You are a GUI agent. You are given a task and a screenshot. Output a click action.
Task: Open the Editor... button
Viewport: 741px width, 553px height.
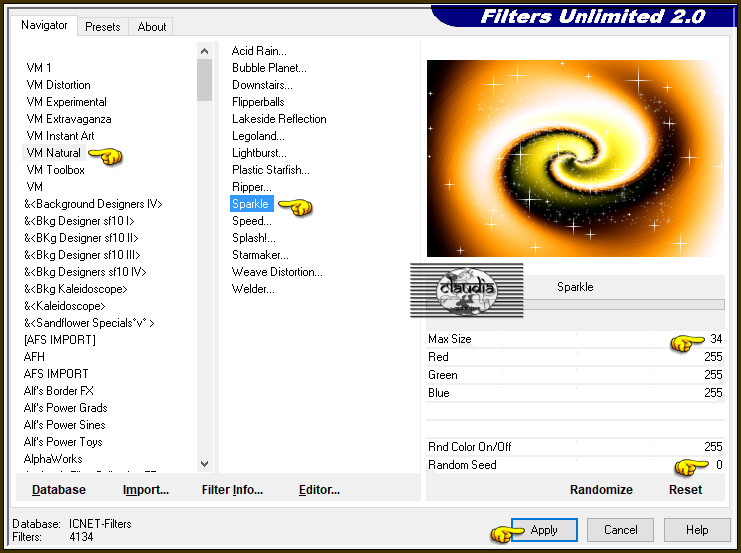[319, 490]
